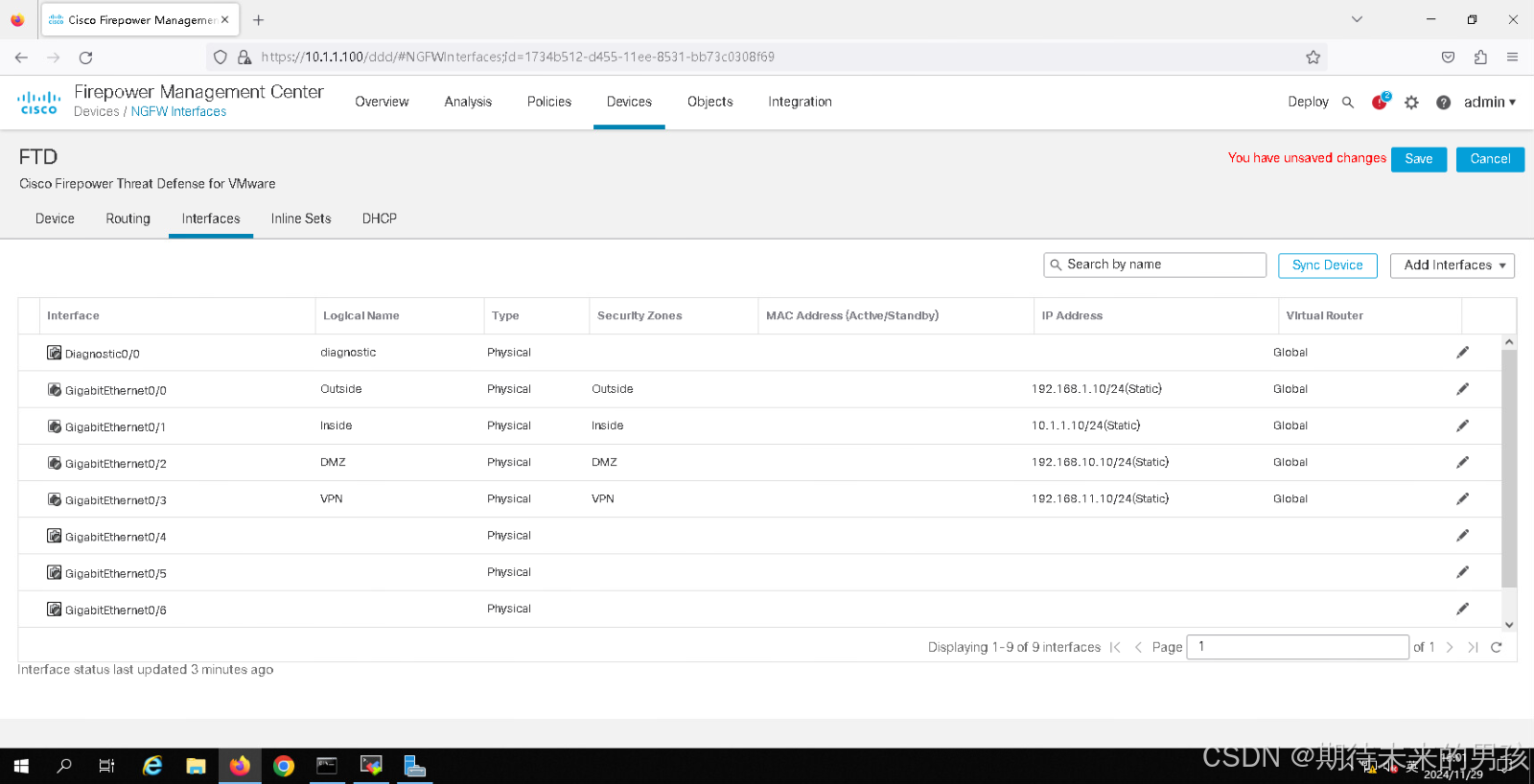The height and width of the screenshot is (784, 1534).
Task: Open the NGFW Interfaces breadcrumb link
Action: [x=178, y=112]
